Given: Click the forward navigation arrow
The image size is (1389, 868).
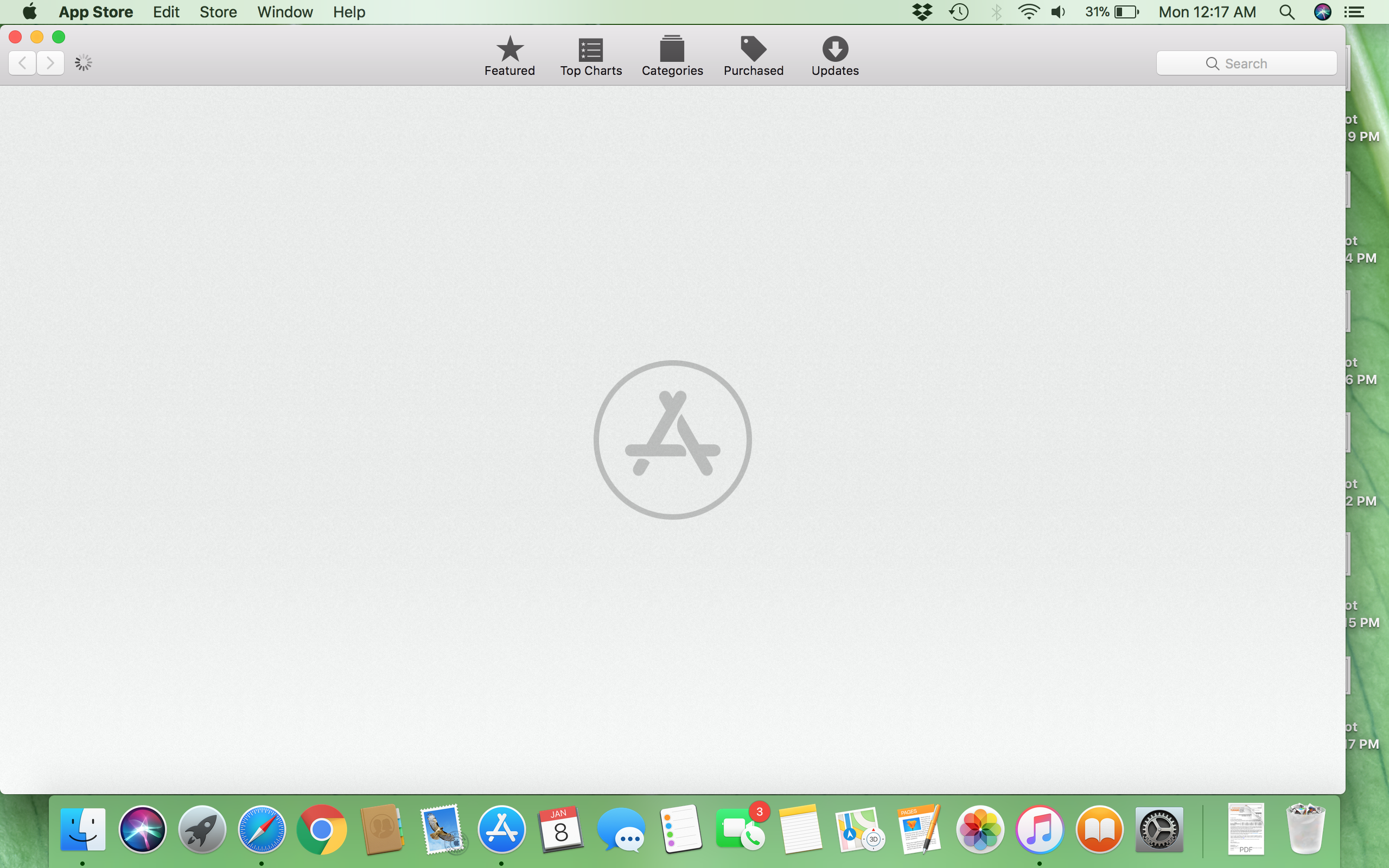Looking at the screenshot, I should (x=50, y=62).
